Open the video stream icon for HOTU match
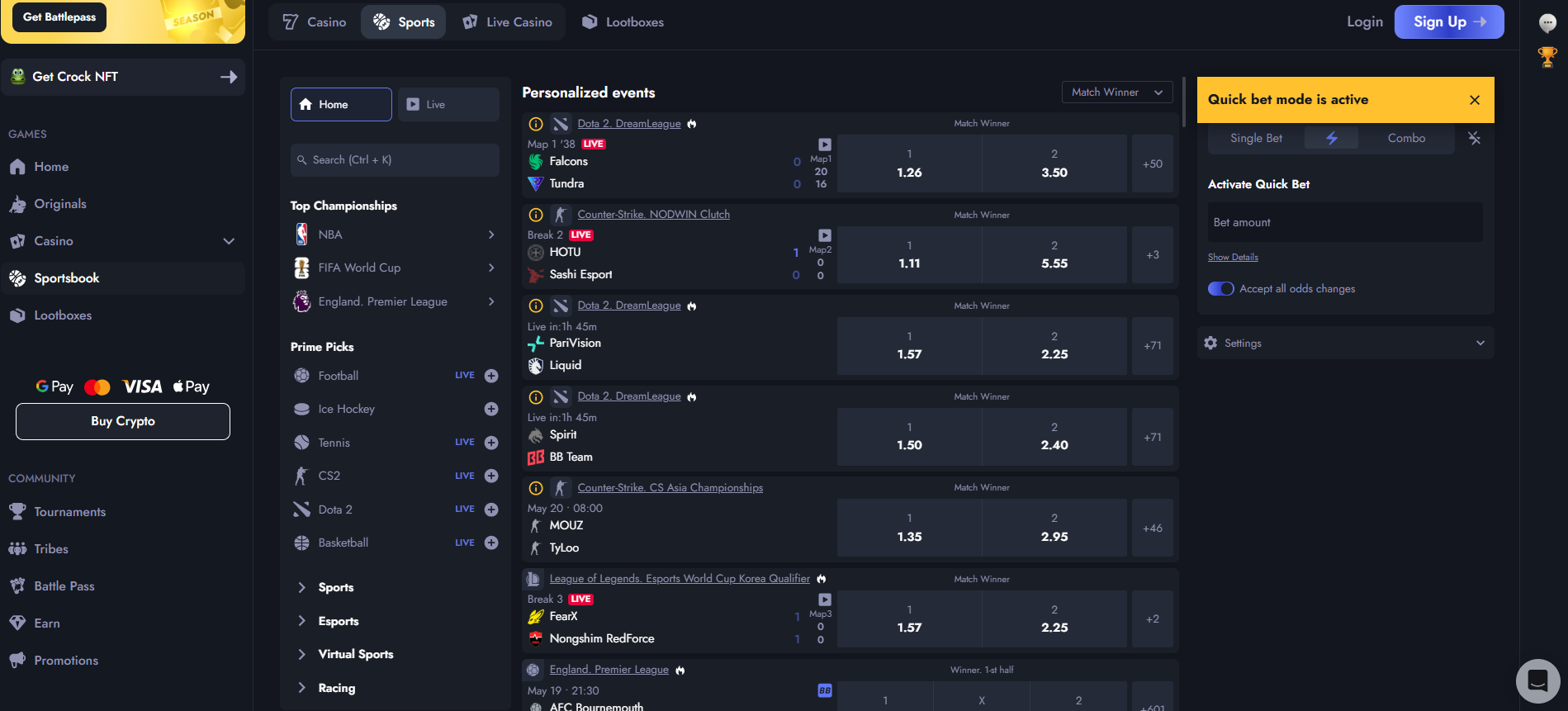The width and height of the screenshot is (1568, 711). pyautogui.click(x=824, y=235)
